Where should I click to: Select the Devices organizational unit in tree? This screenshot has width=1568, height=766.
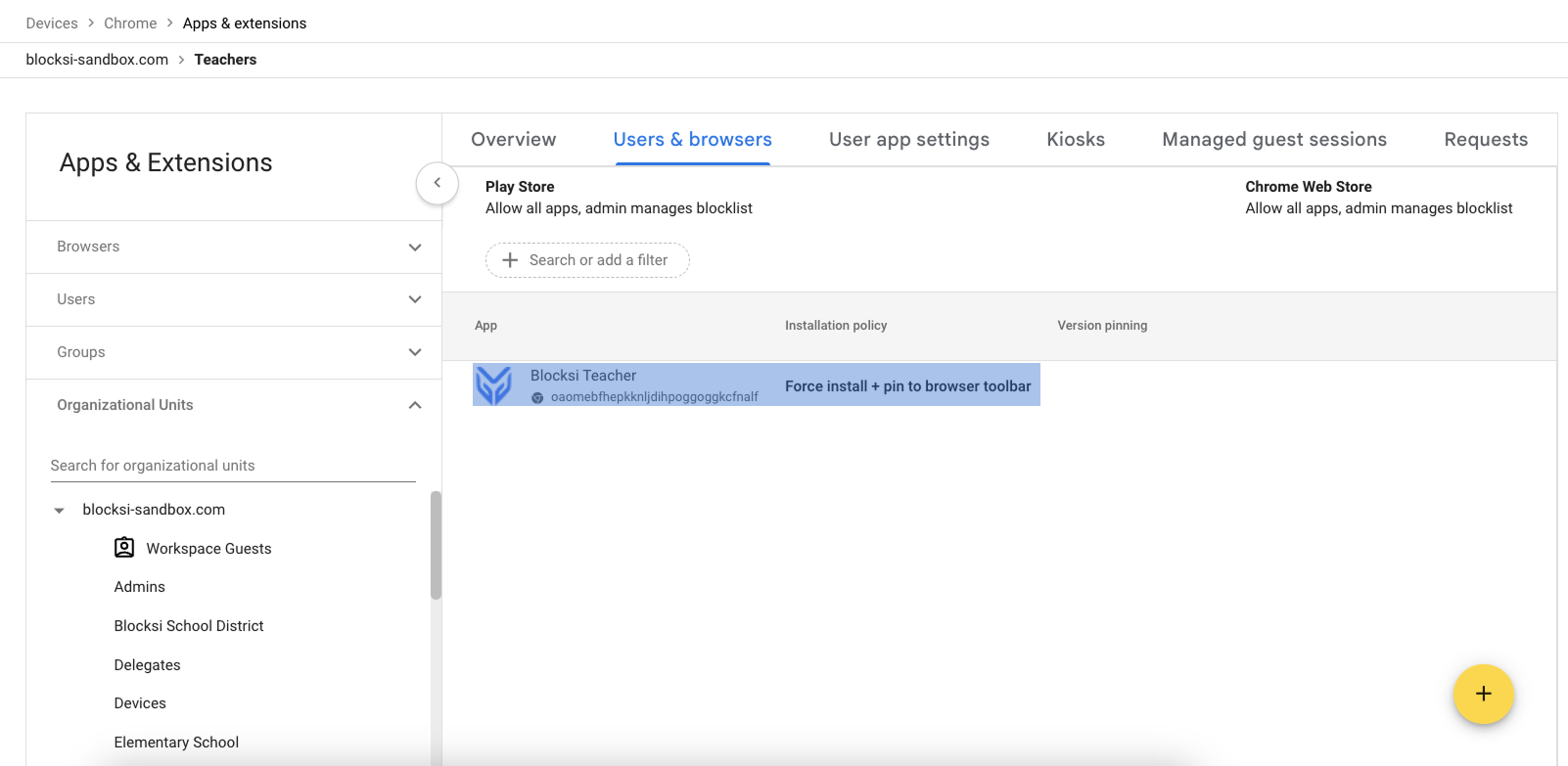coord(140,703)
